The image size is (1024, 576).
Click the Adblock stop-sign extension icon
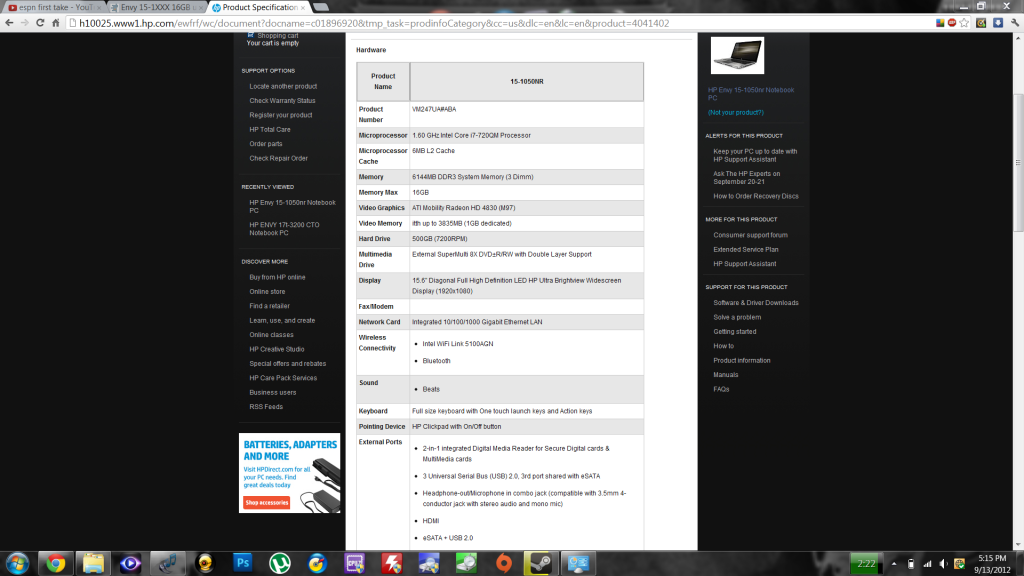(x=952, y=23)
